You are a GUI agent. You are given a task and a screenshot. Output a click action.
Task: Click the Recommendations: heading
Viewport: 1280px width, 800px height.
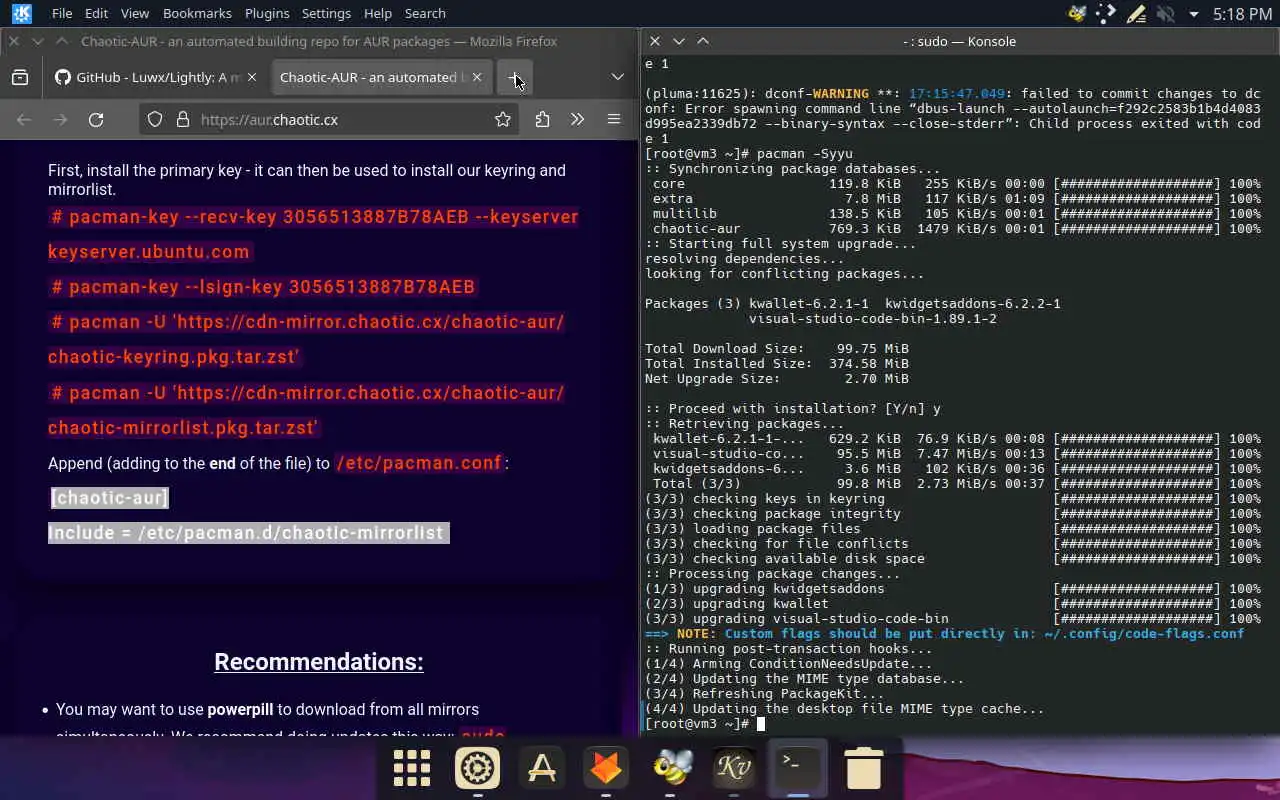click(x=319, y=662)
